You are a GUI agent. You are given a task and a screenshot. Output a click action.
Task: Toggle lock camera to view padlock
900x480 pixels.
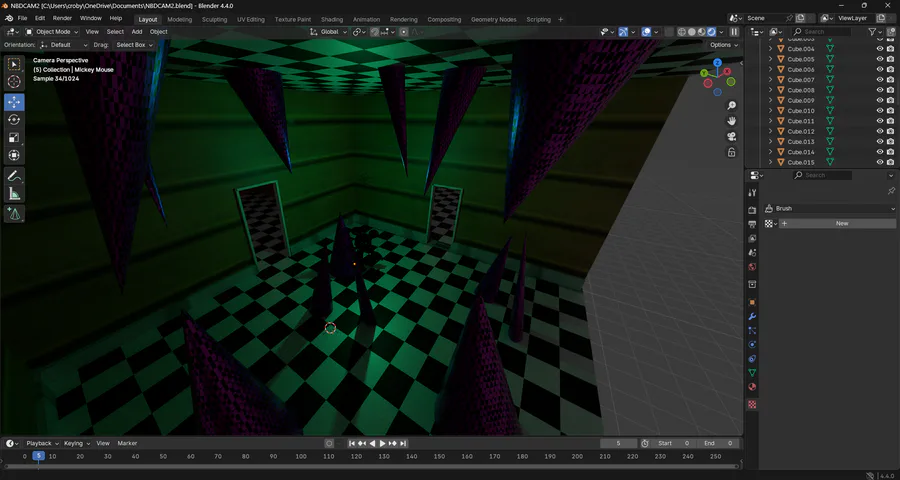click(x=731, y=152)
